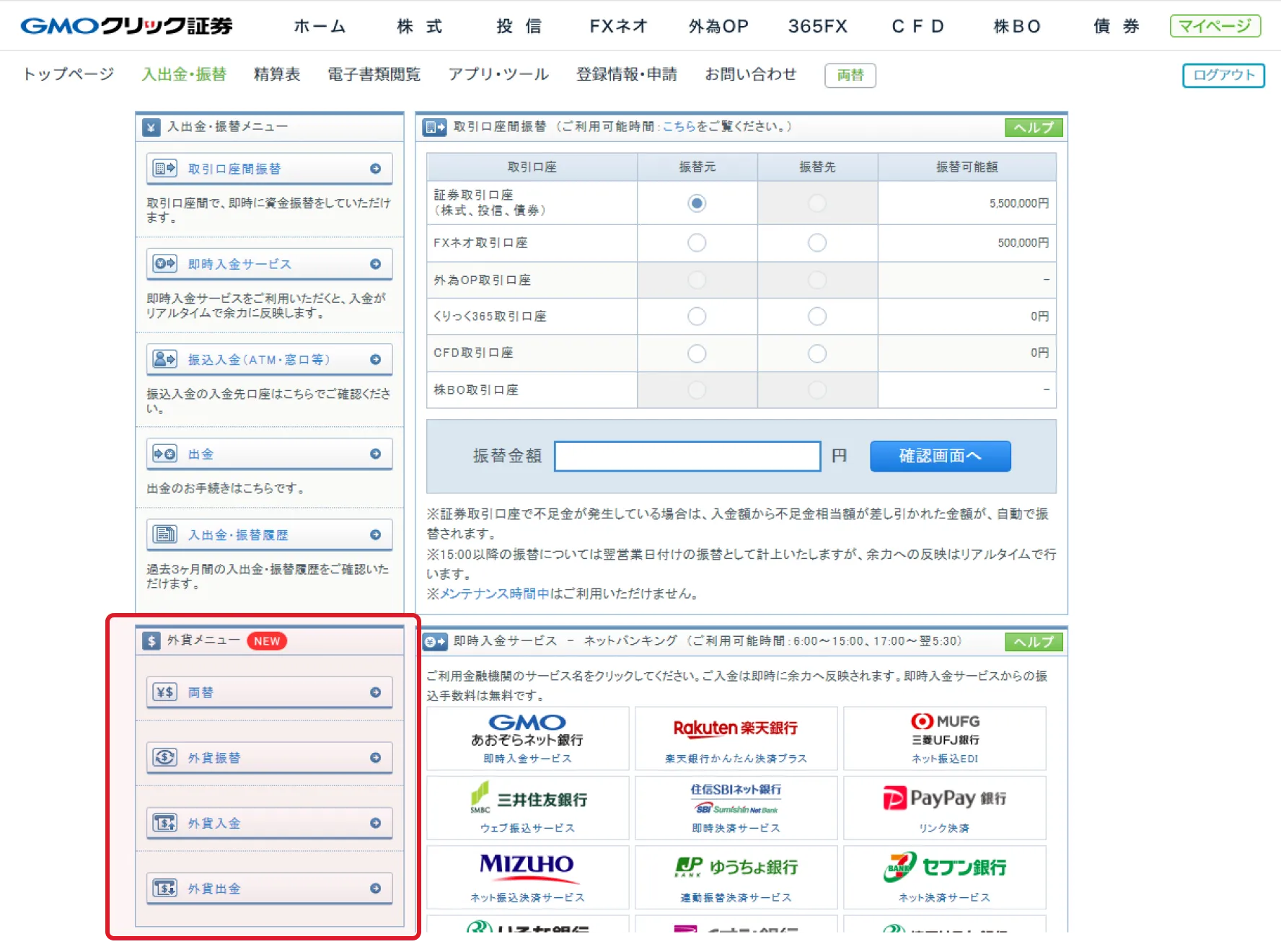Image resolution: width=1281 pixels, height=952 pixels.
Task: Click the 振込入金 ATM icon in sidebar
Action: (164, 359)
